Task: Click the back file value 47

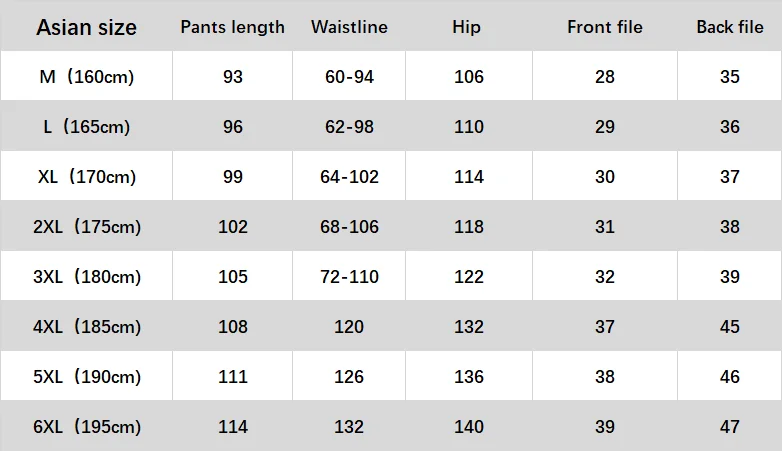Action: point(730,427)
